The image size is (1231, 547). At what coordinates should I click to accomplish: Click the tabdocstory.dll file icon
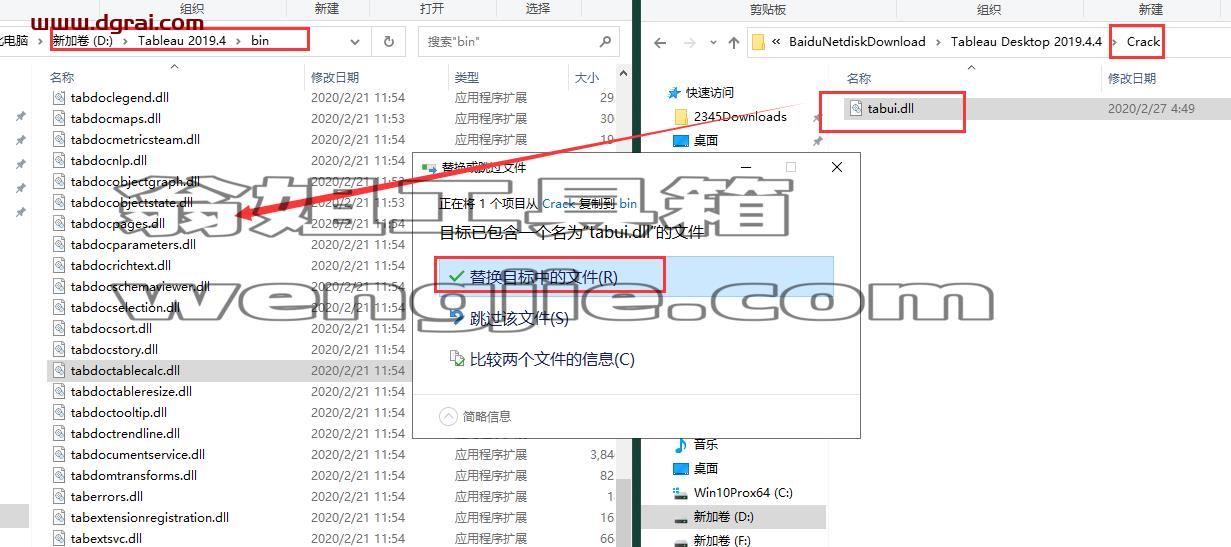[x=61, y=350]
